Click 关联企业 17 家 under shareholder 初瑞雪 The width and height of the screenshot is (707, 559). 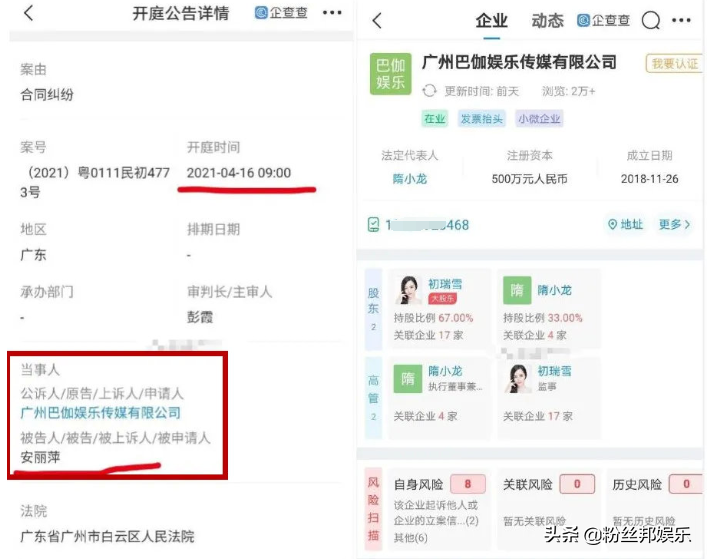tap(428, 335)
